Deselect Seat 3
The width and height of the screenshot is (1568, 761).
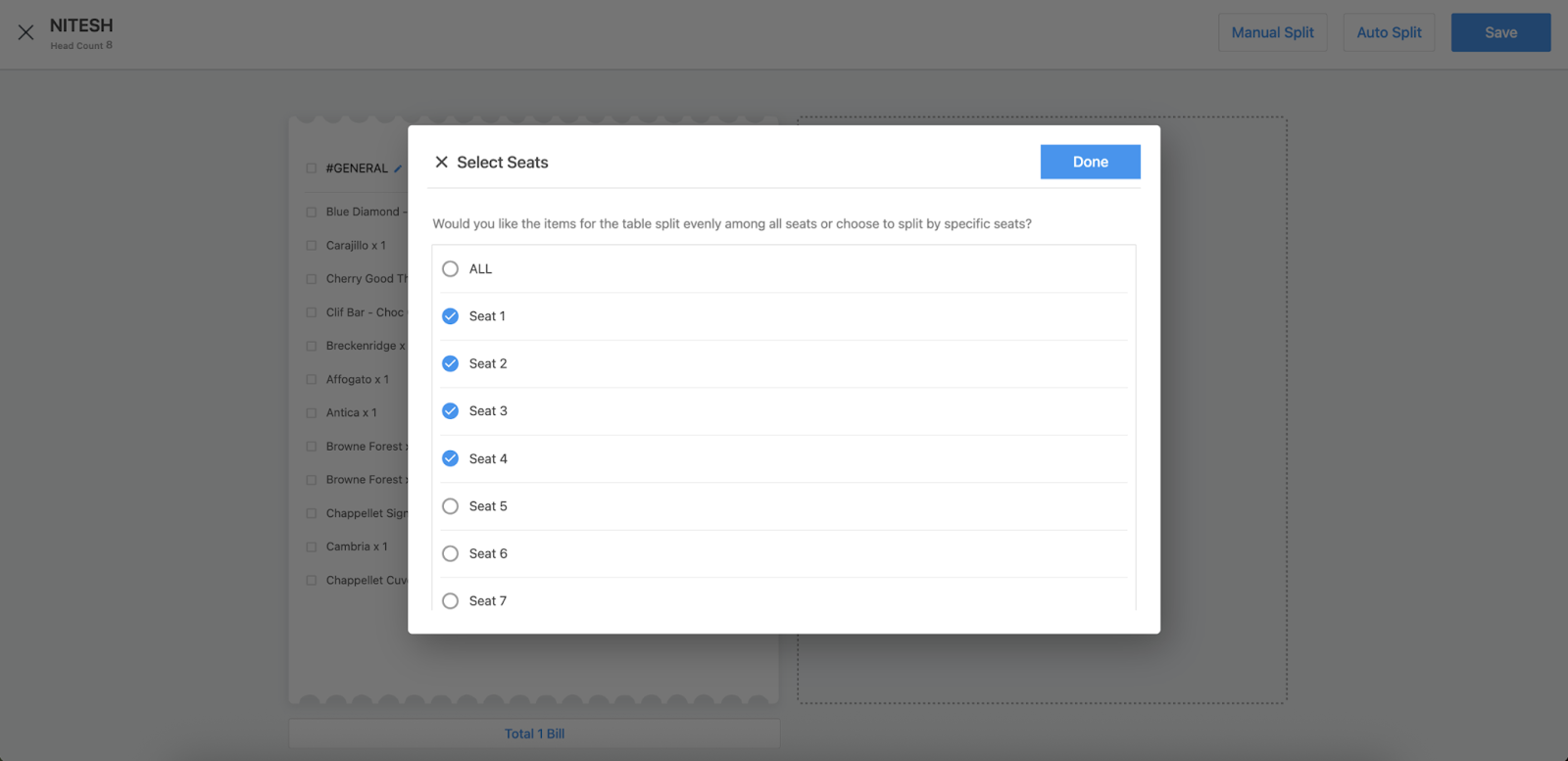pyautogui.click(x=450, y=411)
